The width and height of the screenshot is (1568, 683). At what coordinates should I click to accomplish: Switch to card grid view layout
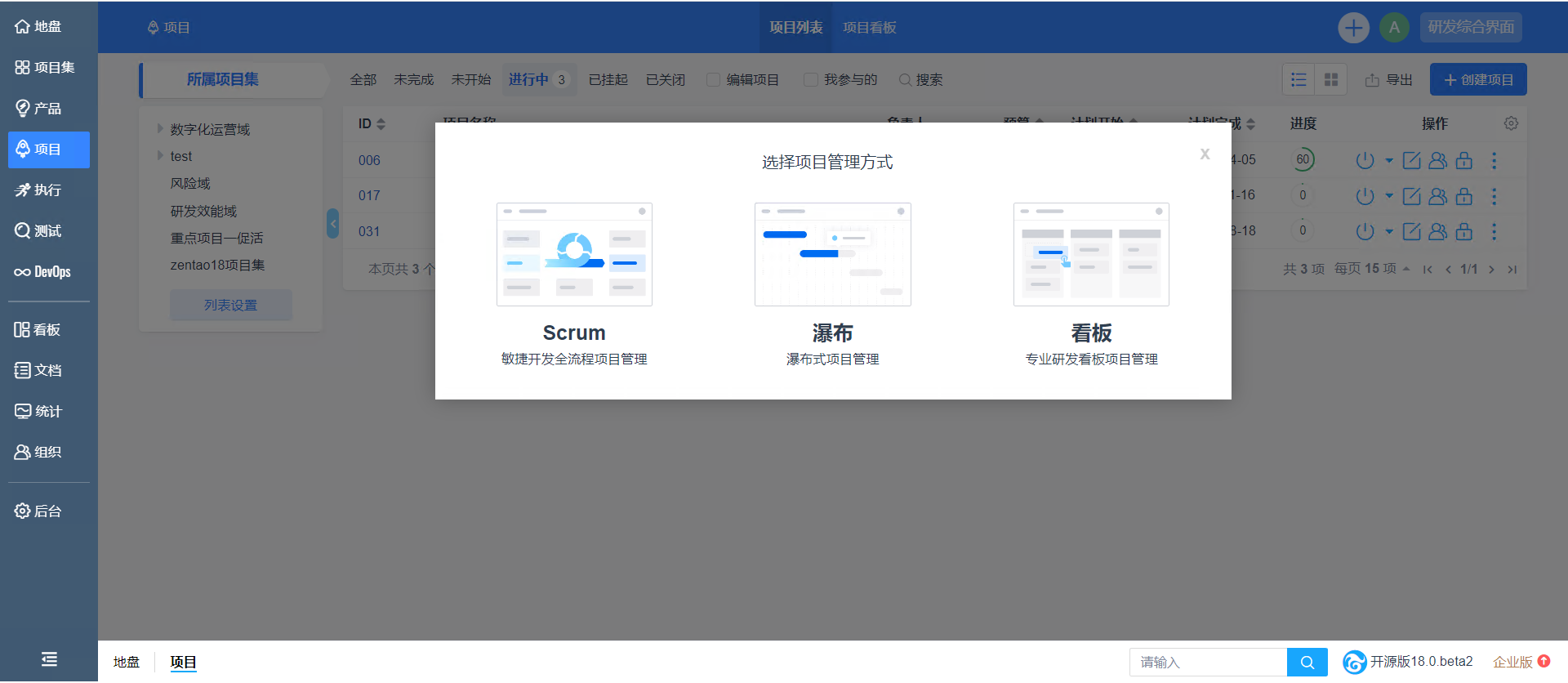(1331, 79)
